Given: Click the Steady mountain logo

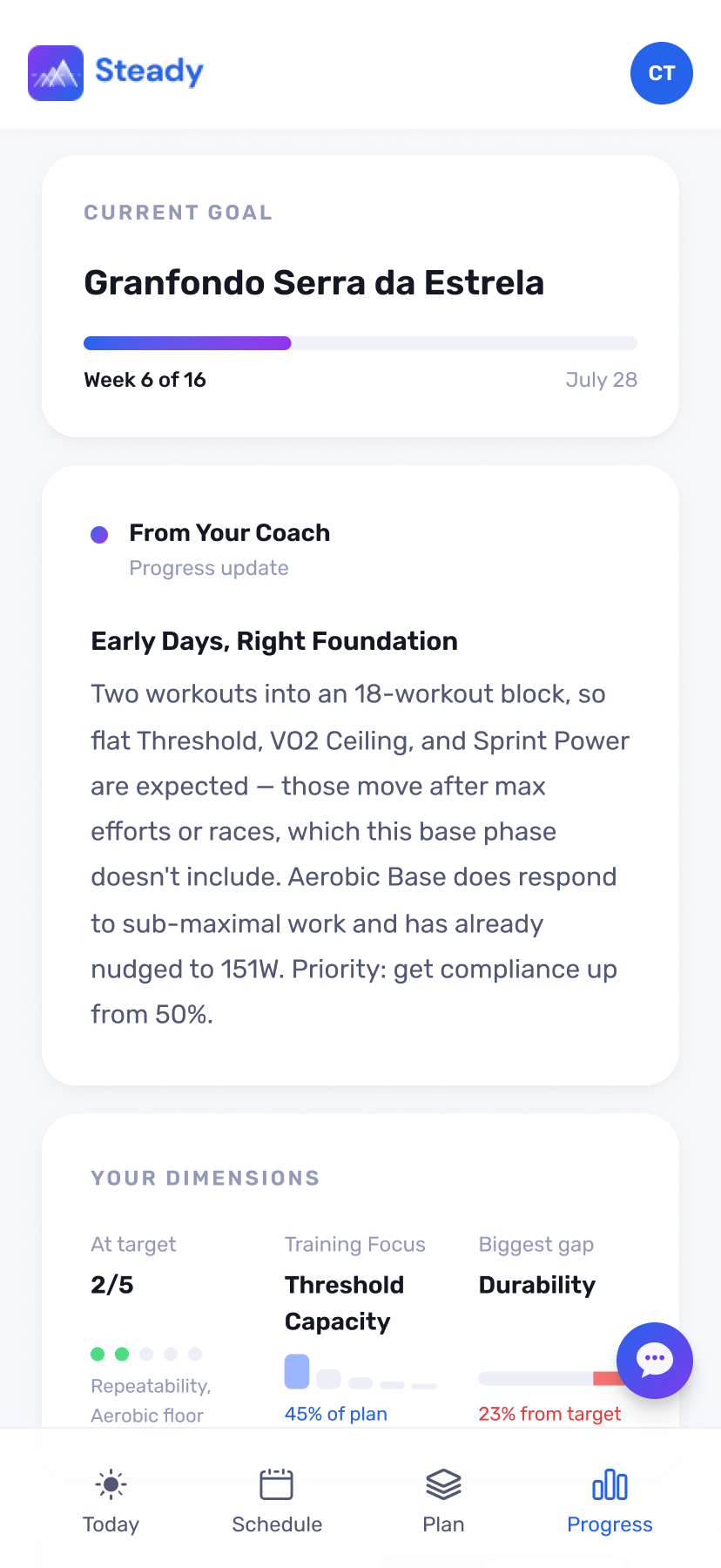Looking at the screenshot, I should [x=55, y=73].
